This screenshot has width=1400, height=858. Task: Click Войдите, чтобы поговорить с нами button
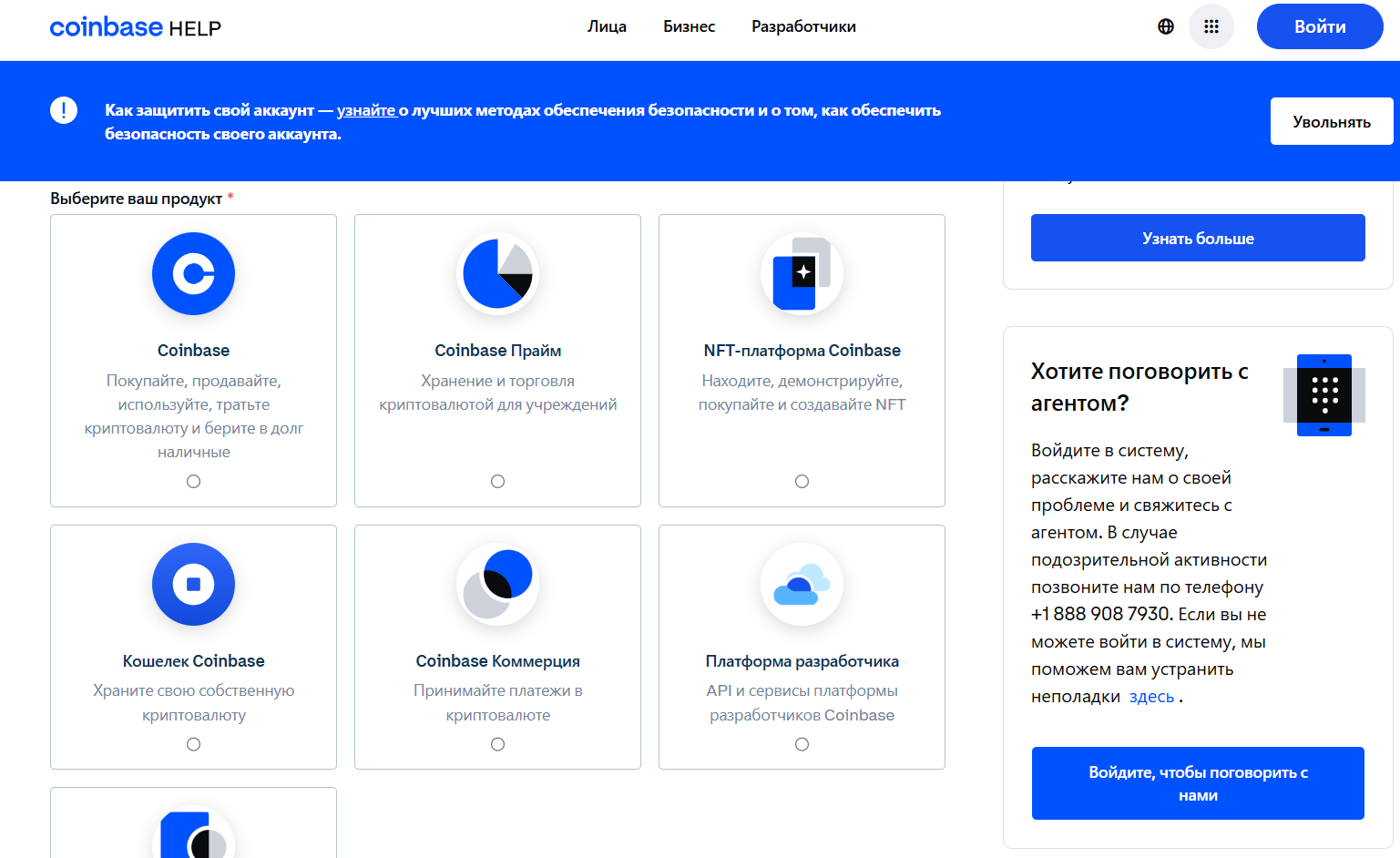pyautogui.click(x=1198, y=783)
